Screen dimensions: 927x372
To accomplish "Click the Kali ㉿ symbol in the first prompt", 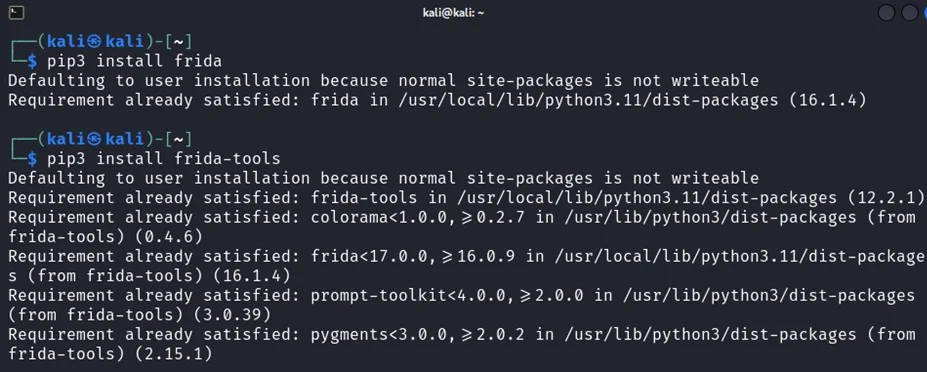I will (95, 41).
